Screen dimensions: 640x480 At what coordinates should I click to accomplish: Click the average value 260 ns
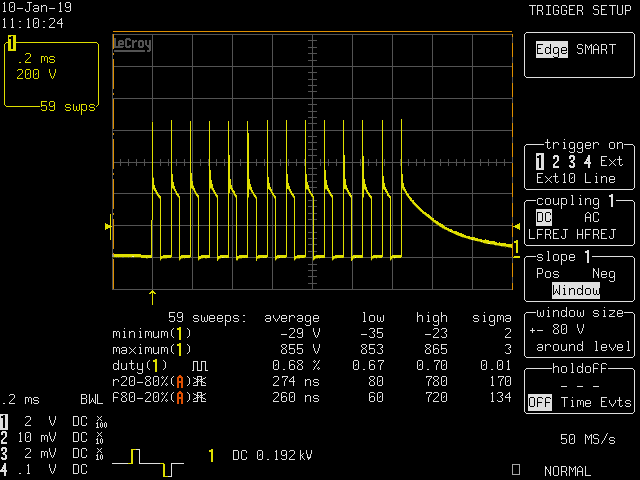(296, 397)
